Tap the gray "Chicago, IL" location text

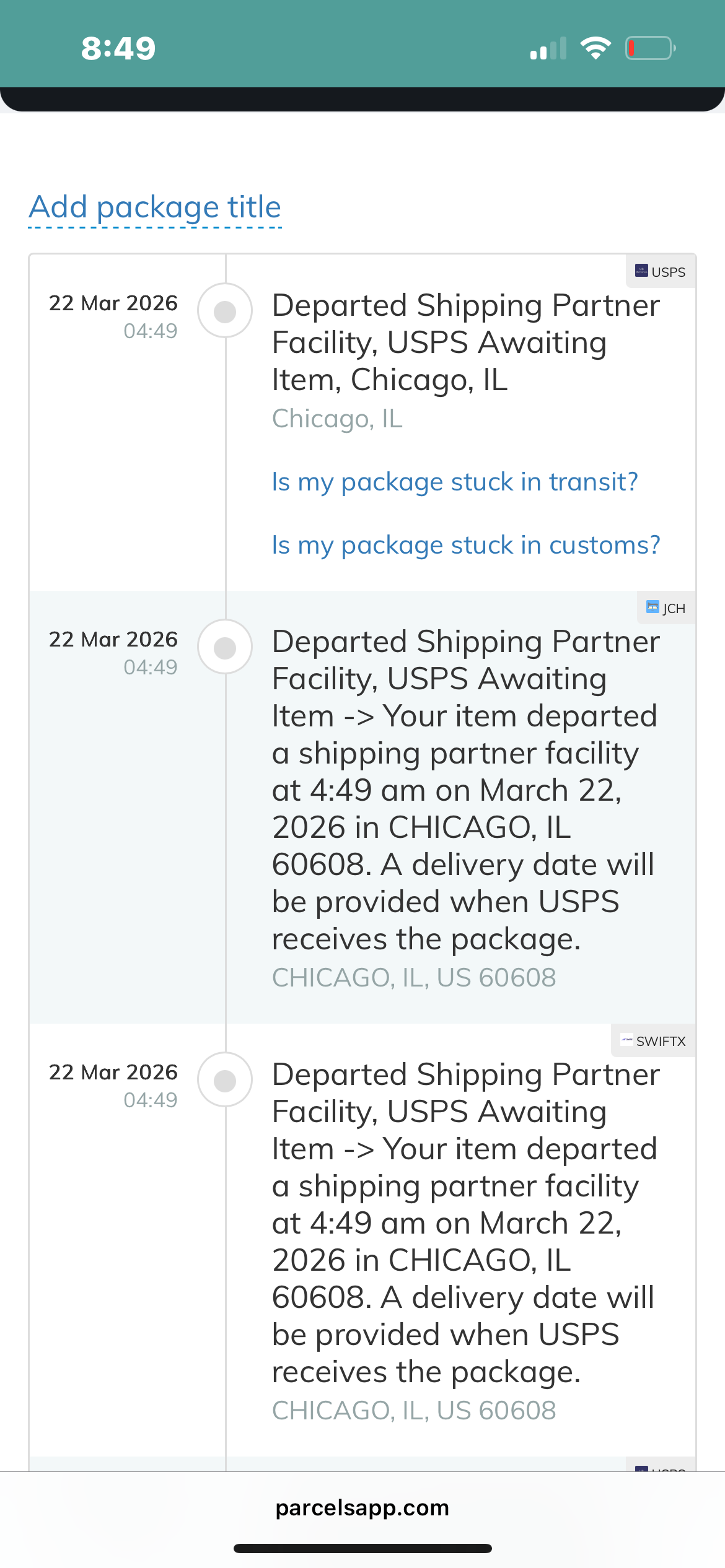pos(337,419)
